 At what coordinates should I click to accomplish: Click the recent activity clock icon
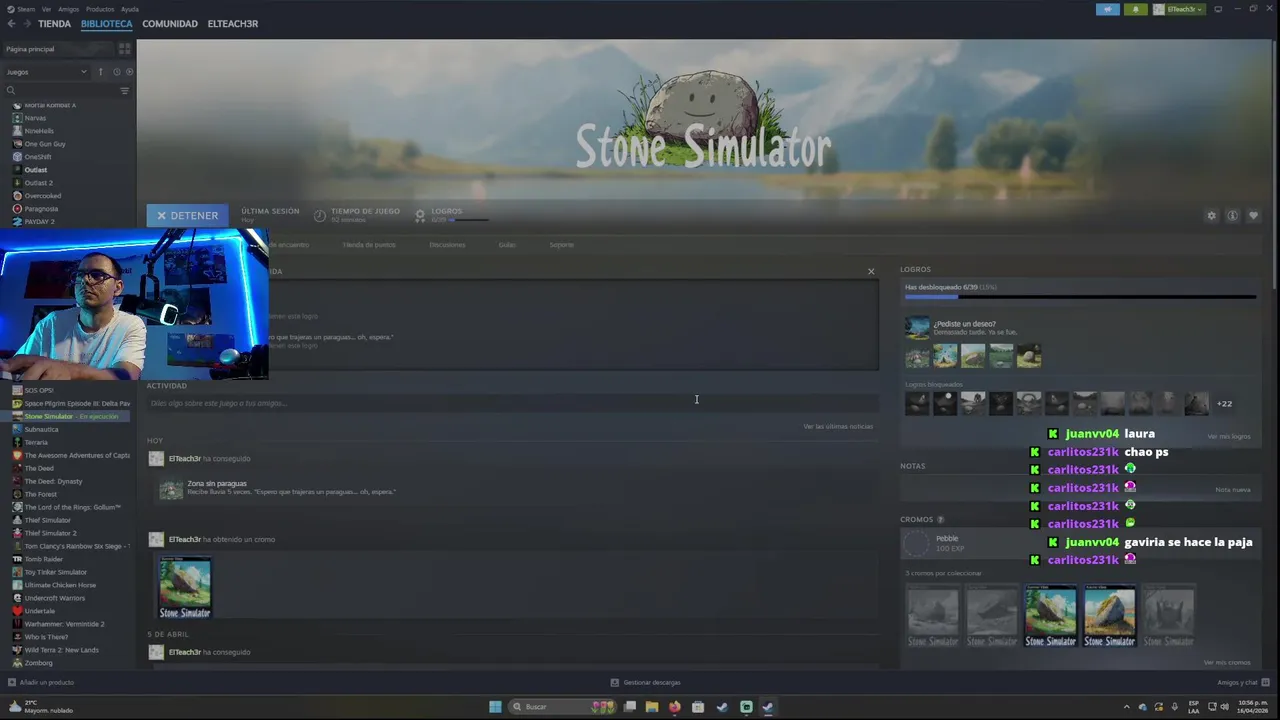[116, 72]
